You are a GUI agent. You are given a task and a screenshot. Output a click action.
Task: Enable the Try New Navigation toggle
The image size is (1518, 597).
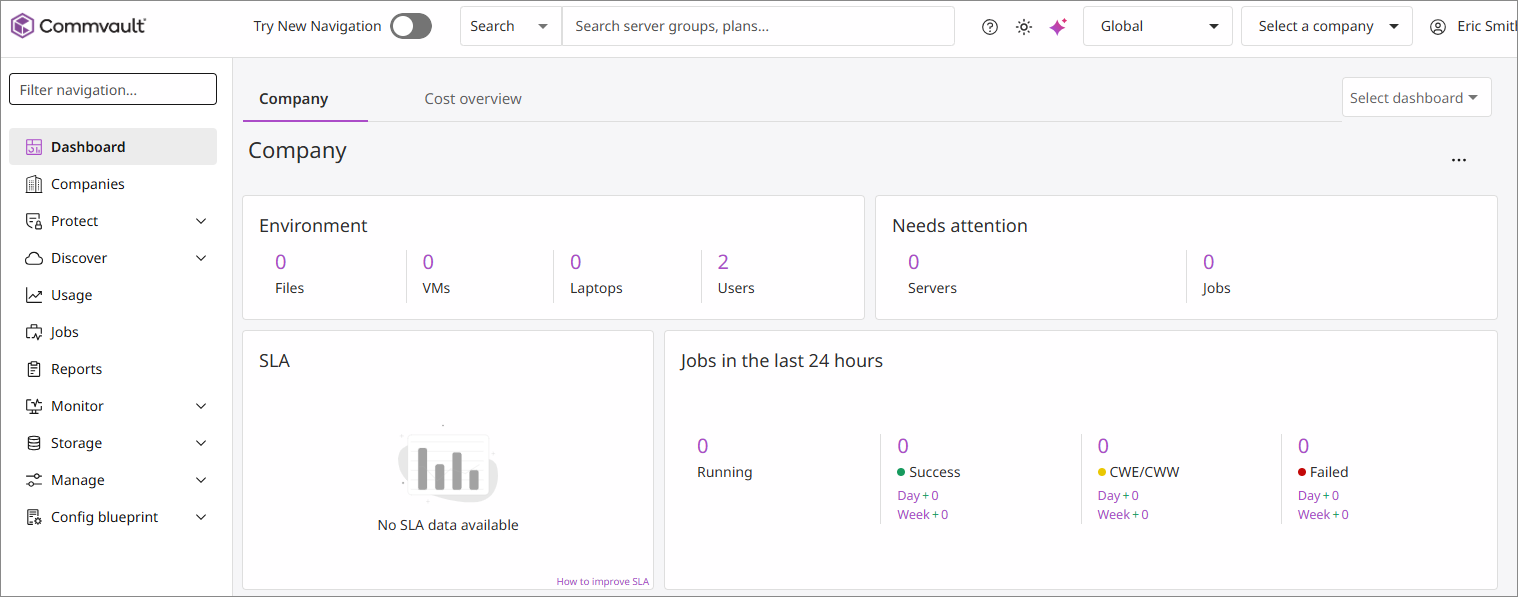click(x=411, y=26)
